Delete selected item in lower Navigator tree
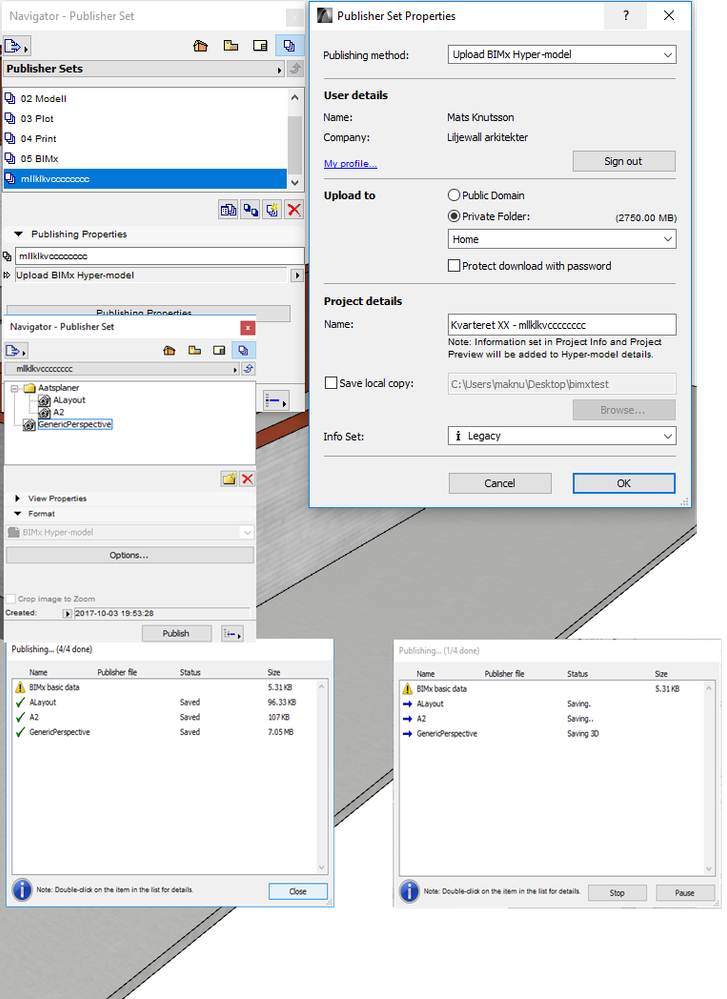This screenshot has height=999, width=727. pos(247,479)
